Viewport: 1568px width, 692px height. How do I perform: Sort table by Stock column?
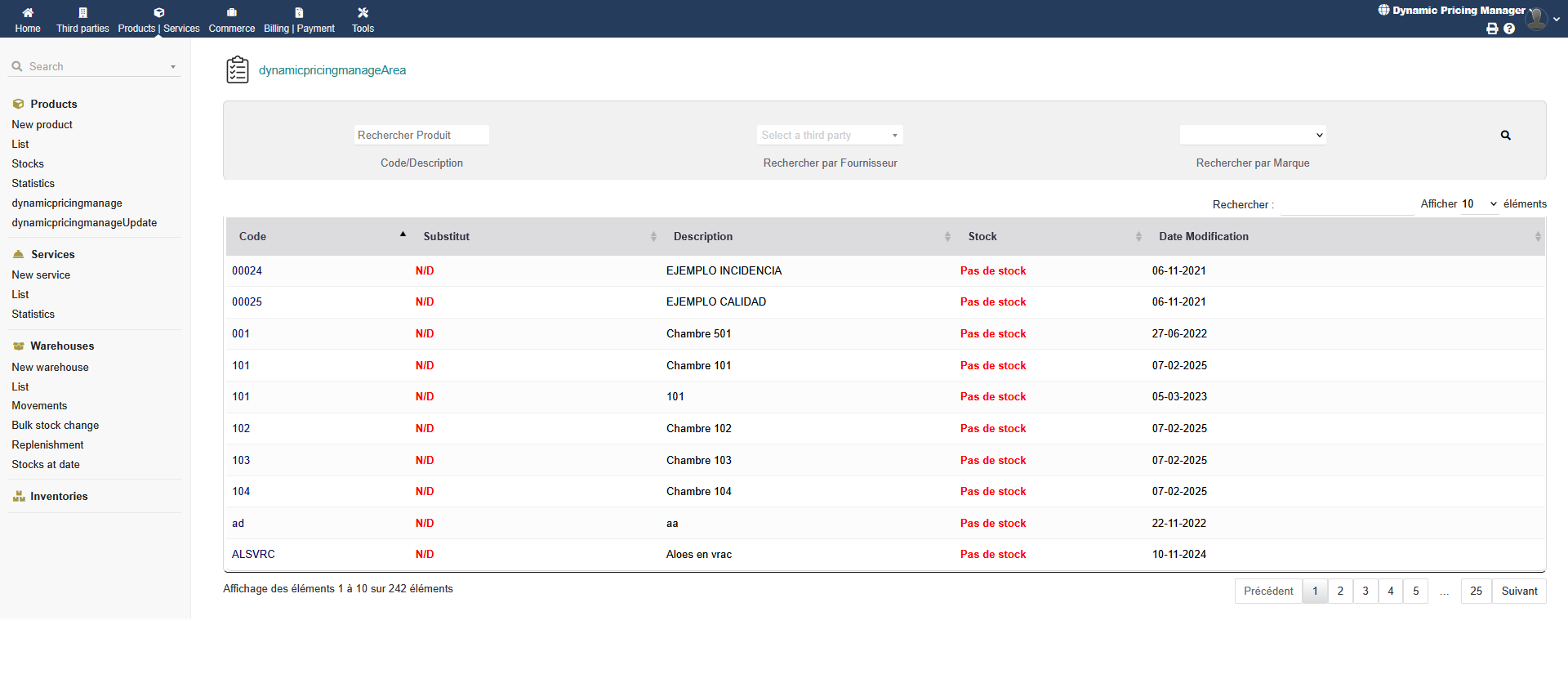pyautogui.click(x=1053, y=236)
